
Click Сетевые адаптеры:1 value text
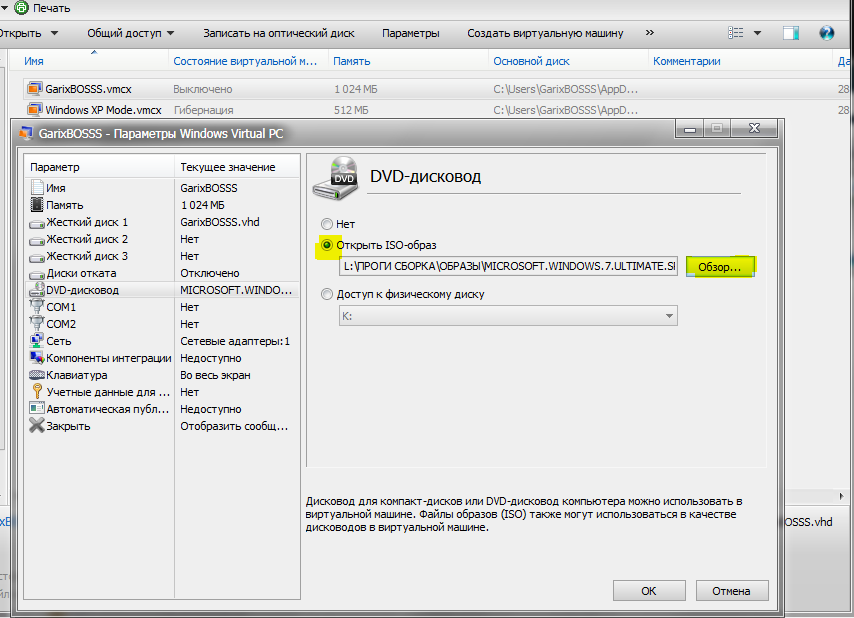coord(235,341)
